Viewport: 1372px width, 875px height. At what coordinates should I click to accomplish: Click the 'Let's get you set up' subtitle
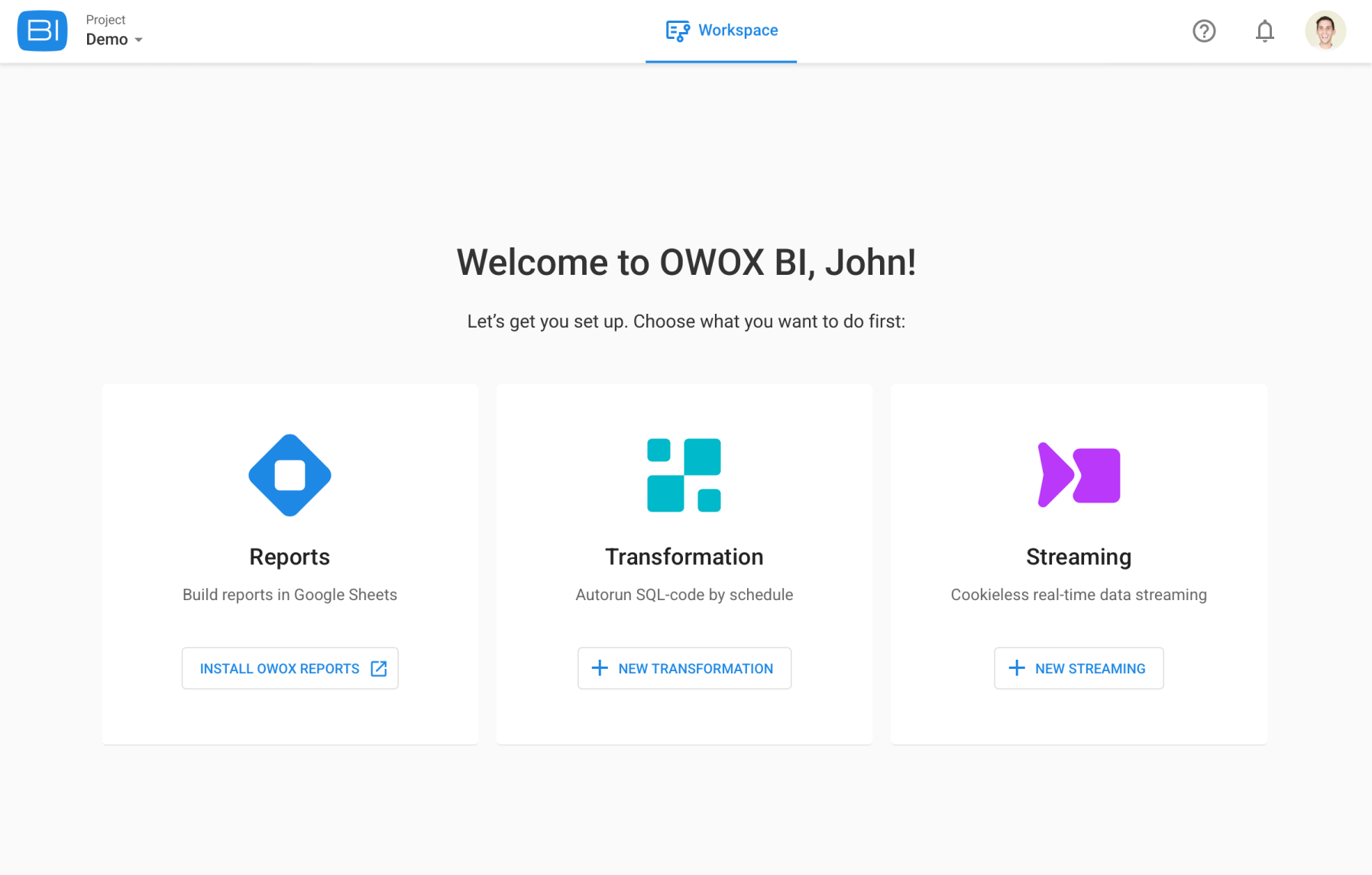(686, 321)
